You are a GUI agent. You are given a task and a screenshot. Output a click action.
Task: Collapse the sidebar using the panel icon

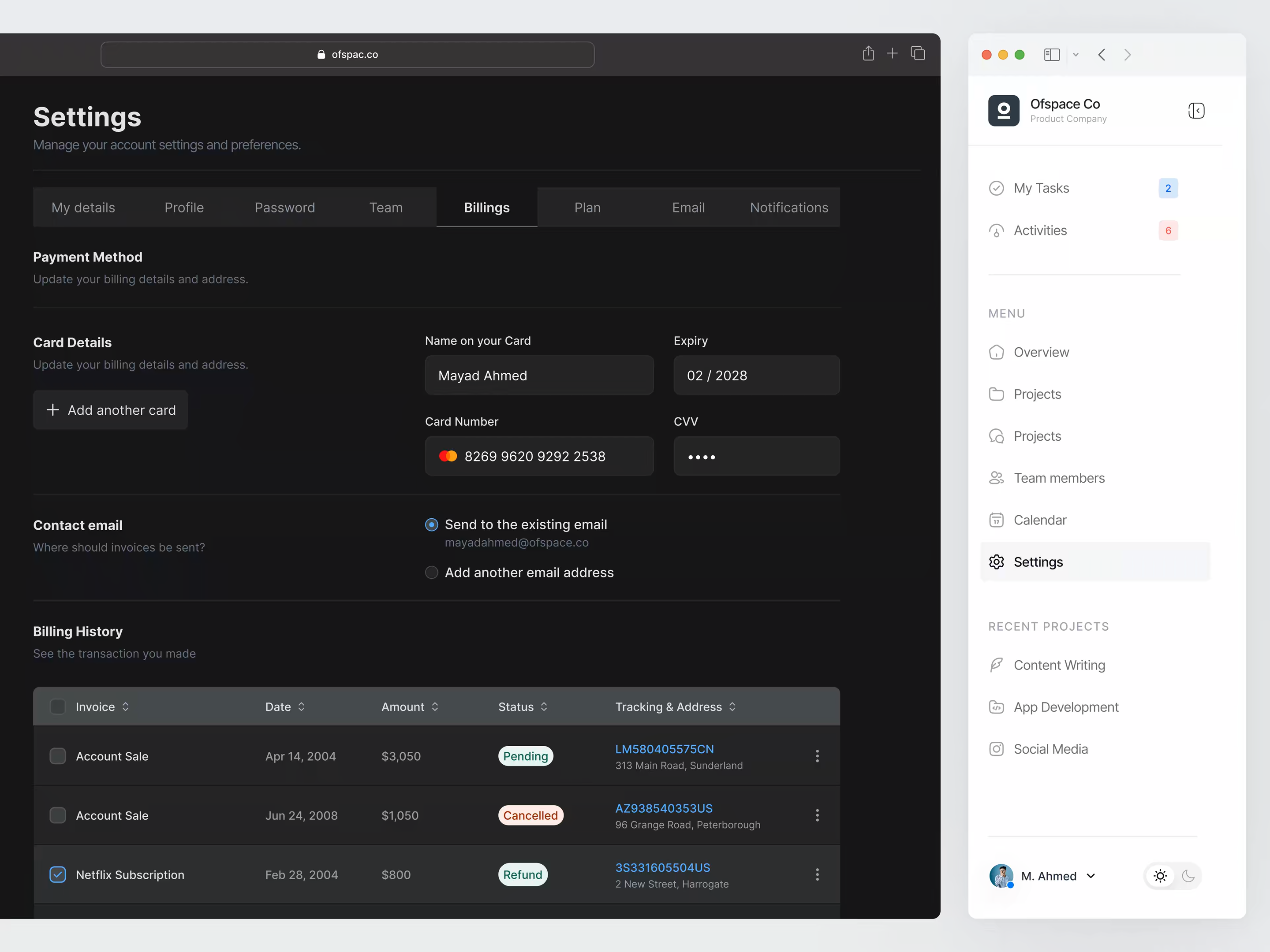1196,111
